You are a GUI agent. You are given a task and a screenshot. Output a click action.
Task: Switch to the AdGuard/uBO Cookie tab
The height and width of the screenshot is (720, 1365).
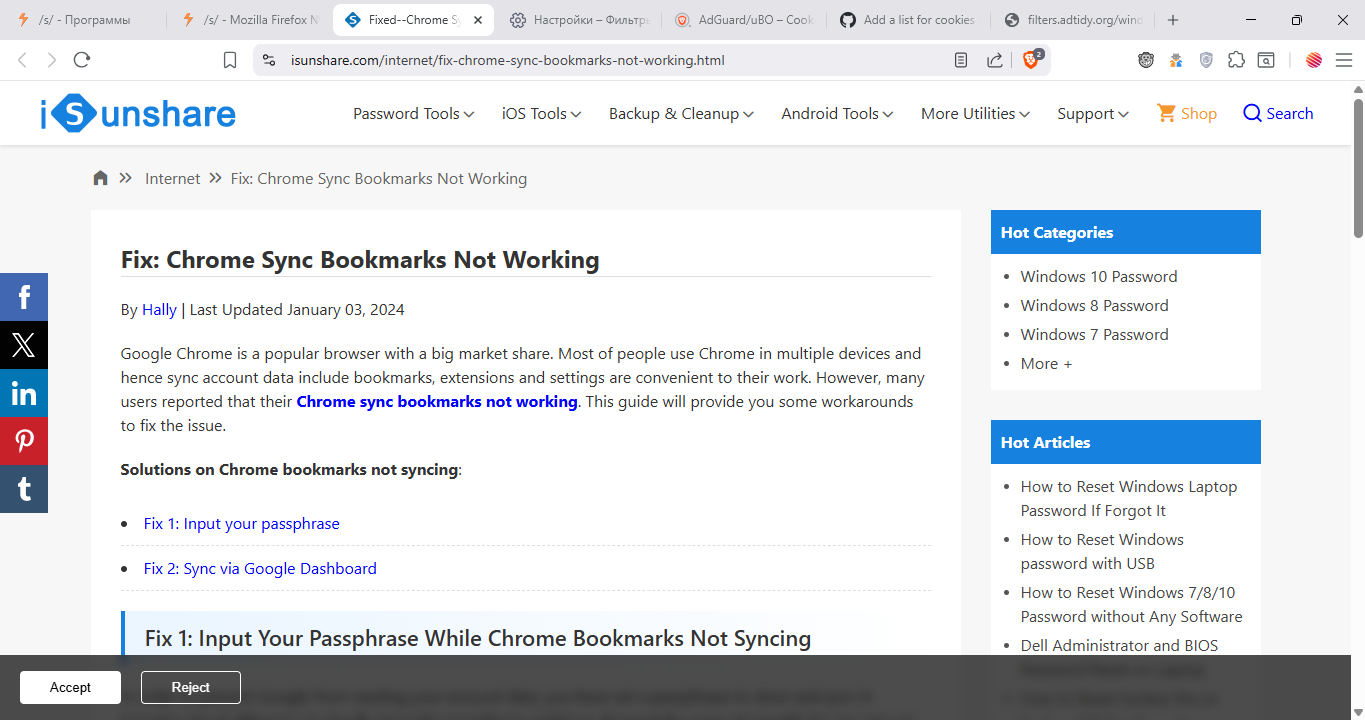coord(745,20)
